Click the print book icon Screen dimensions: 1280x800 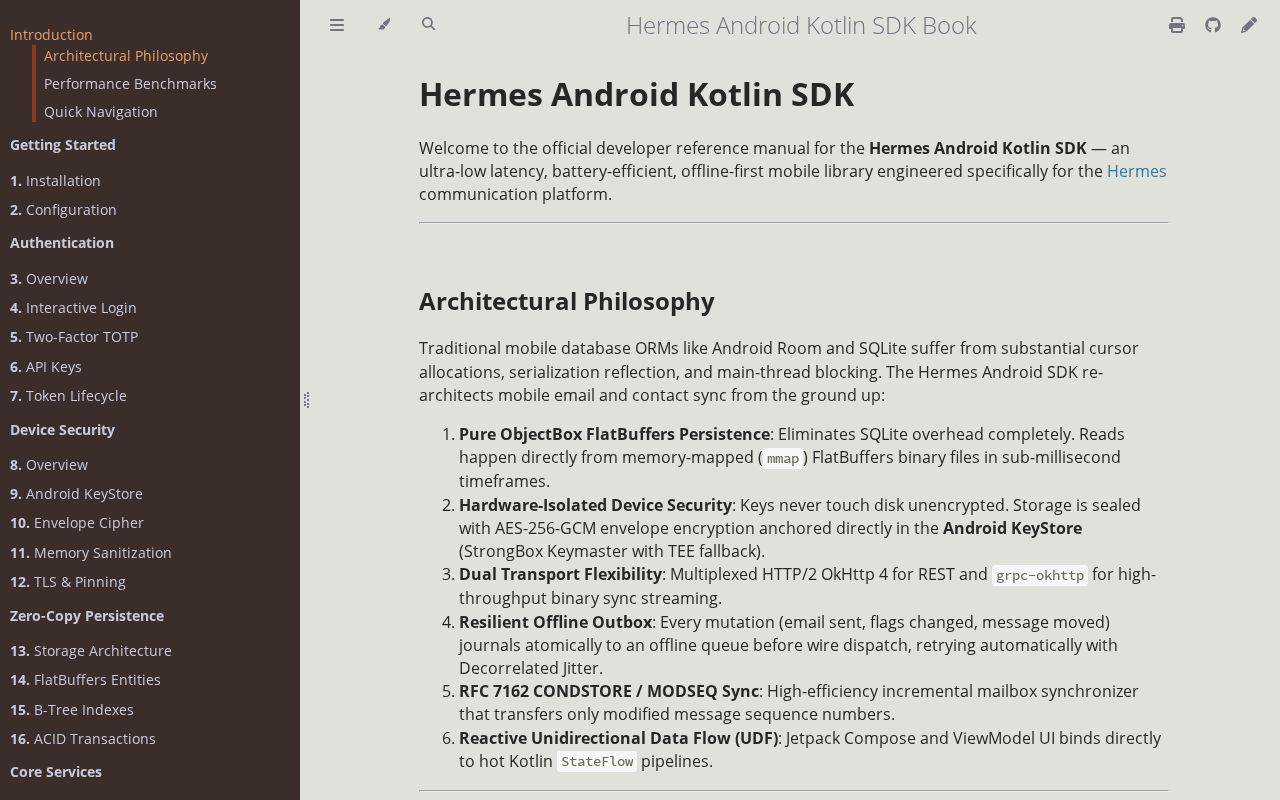(1177, 25)
